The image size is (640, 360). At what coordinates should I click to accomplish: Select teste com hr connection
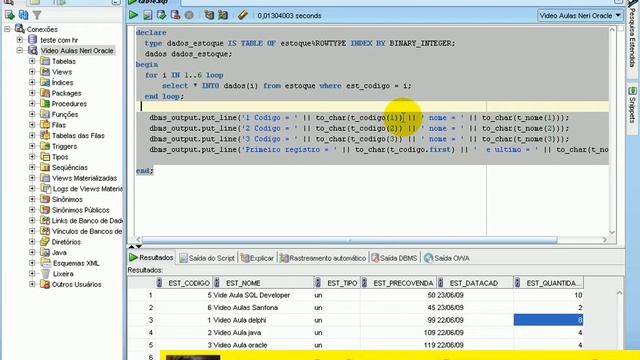pos(59,40)
